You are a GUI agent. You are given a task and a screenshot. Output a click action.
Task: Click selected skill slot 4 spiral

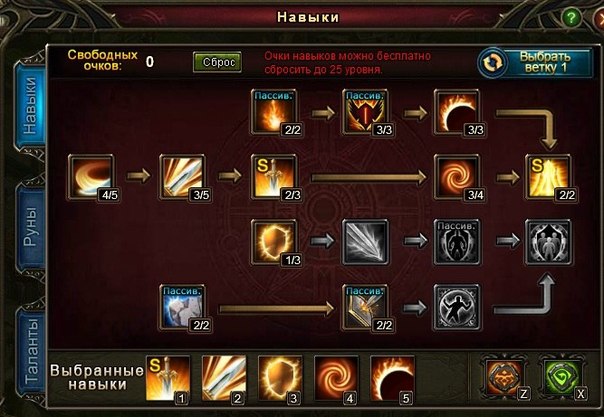pos(336,379)
